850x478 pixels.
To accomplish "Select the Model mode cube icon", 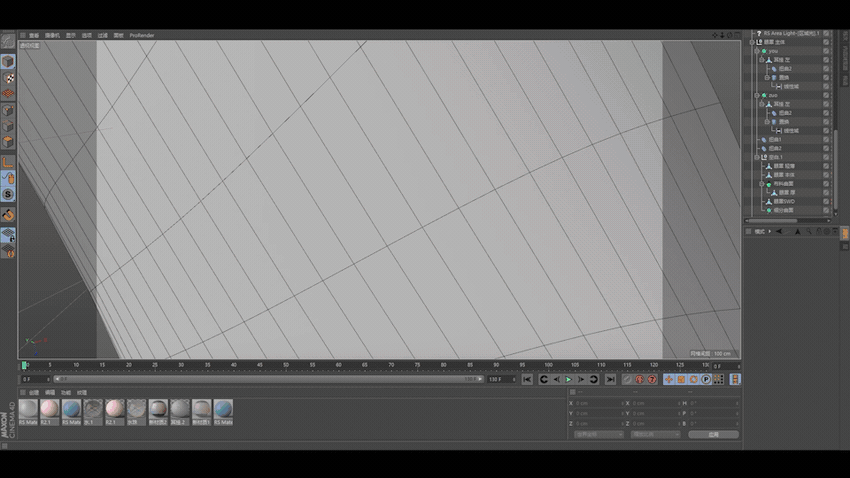I will click(x=8, y=61).
